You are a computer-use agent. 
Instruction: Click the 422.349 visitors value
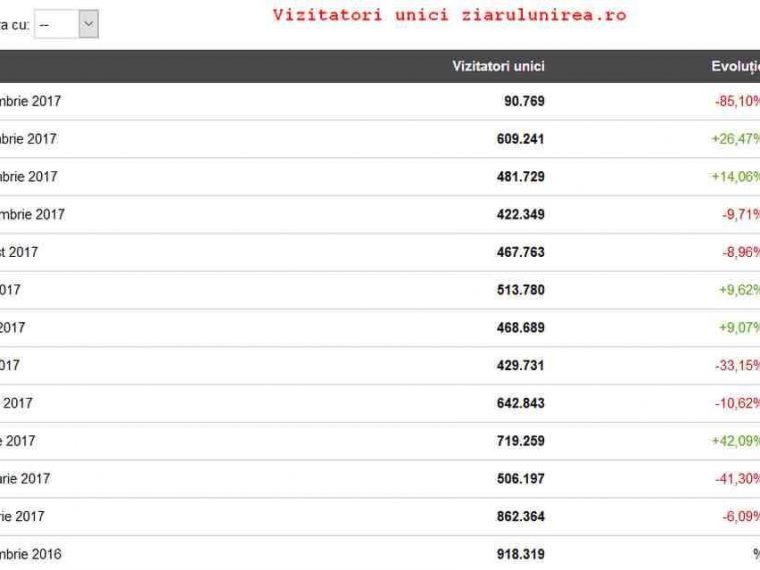tap(521, 214)
